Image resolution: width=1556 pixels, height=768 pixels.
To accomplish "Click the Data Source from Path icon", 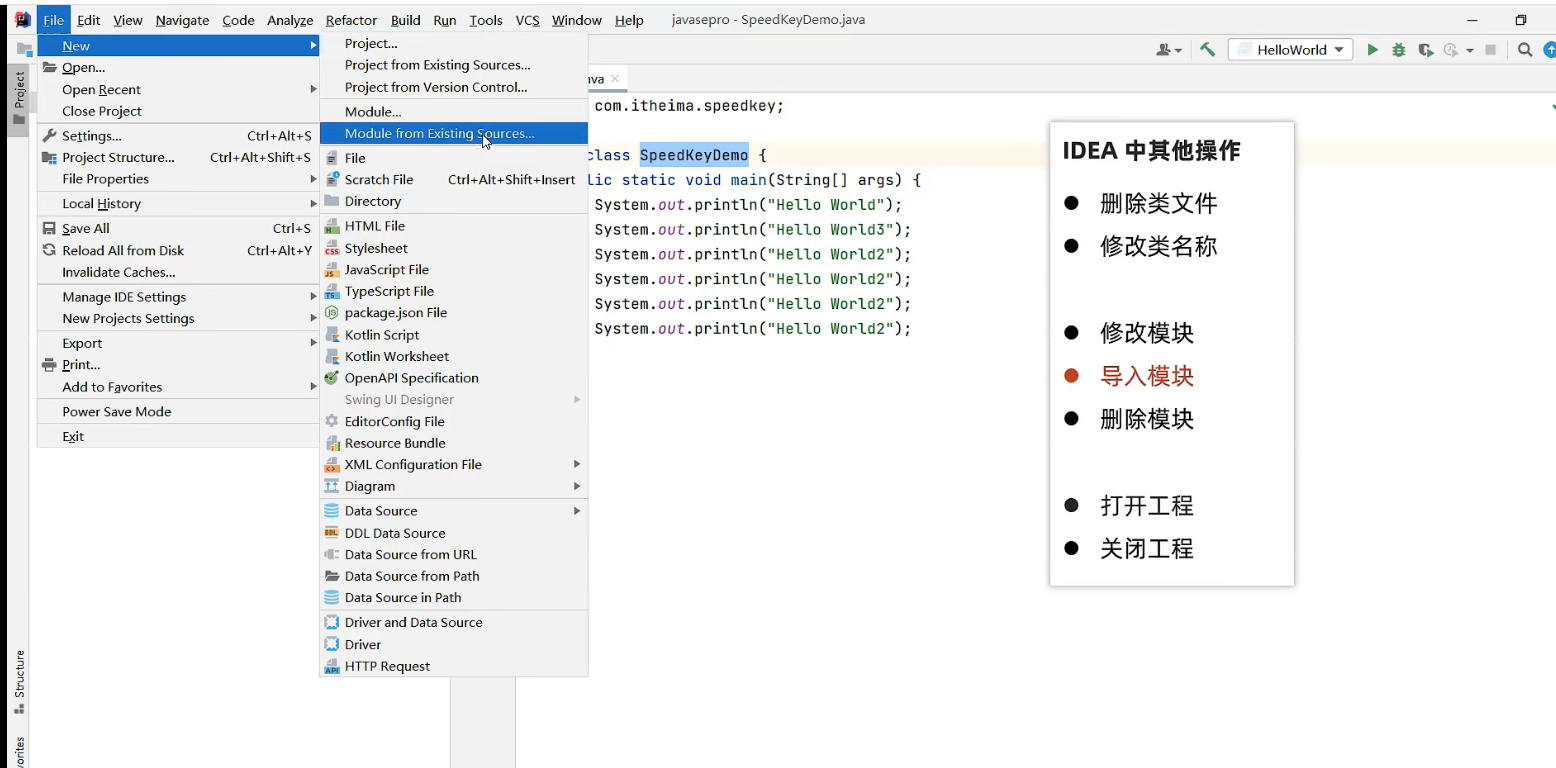I will pyautogui.click(x=331, y=576).
